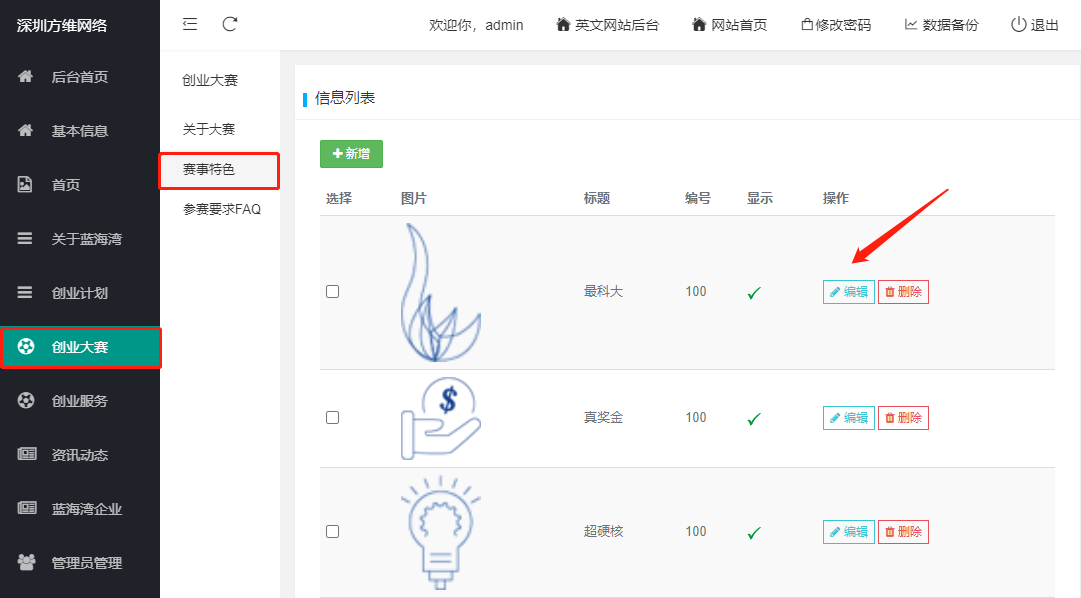Select the checkbox for the 真奖金 row

333,418
